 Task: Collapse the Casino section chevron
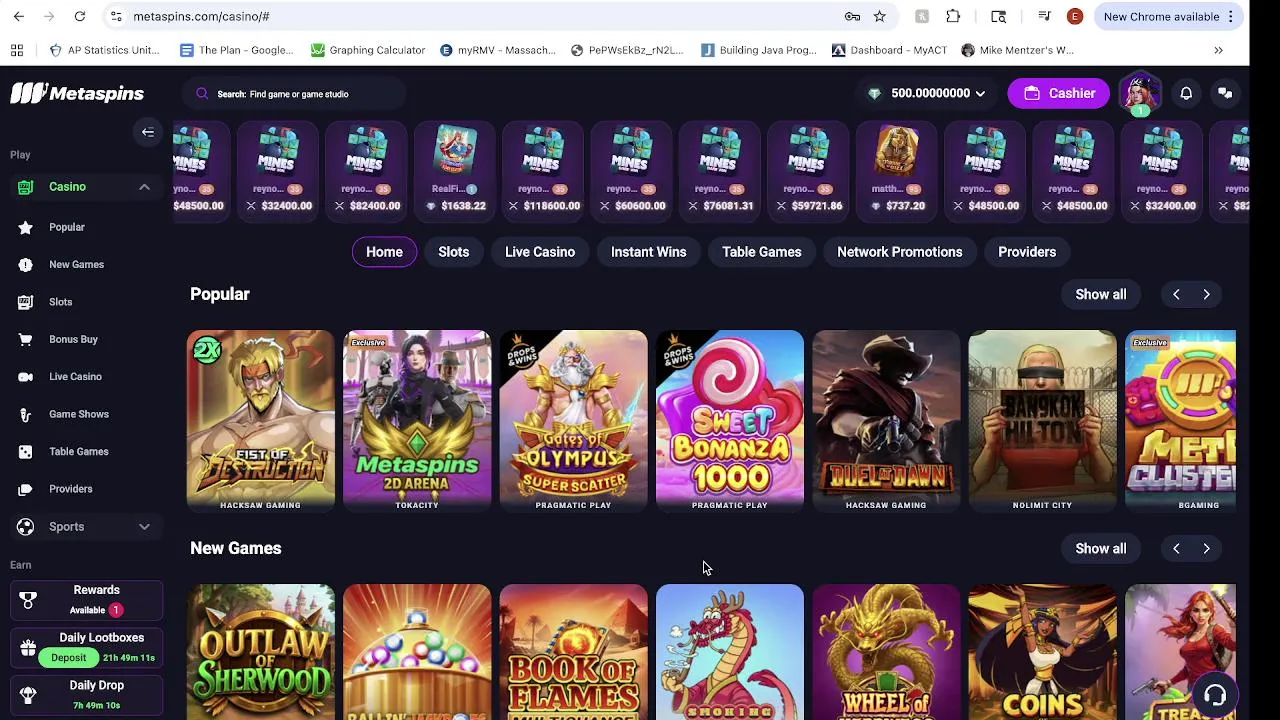point(144,187)
